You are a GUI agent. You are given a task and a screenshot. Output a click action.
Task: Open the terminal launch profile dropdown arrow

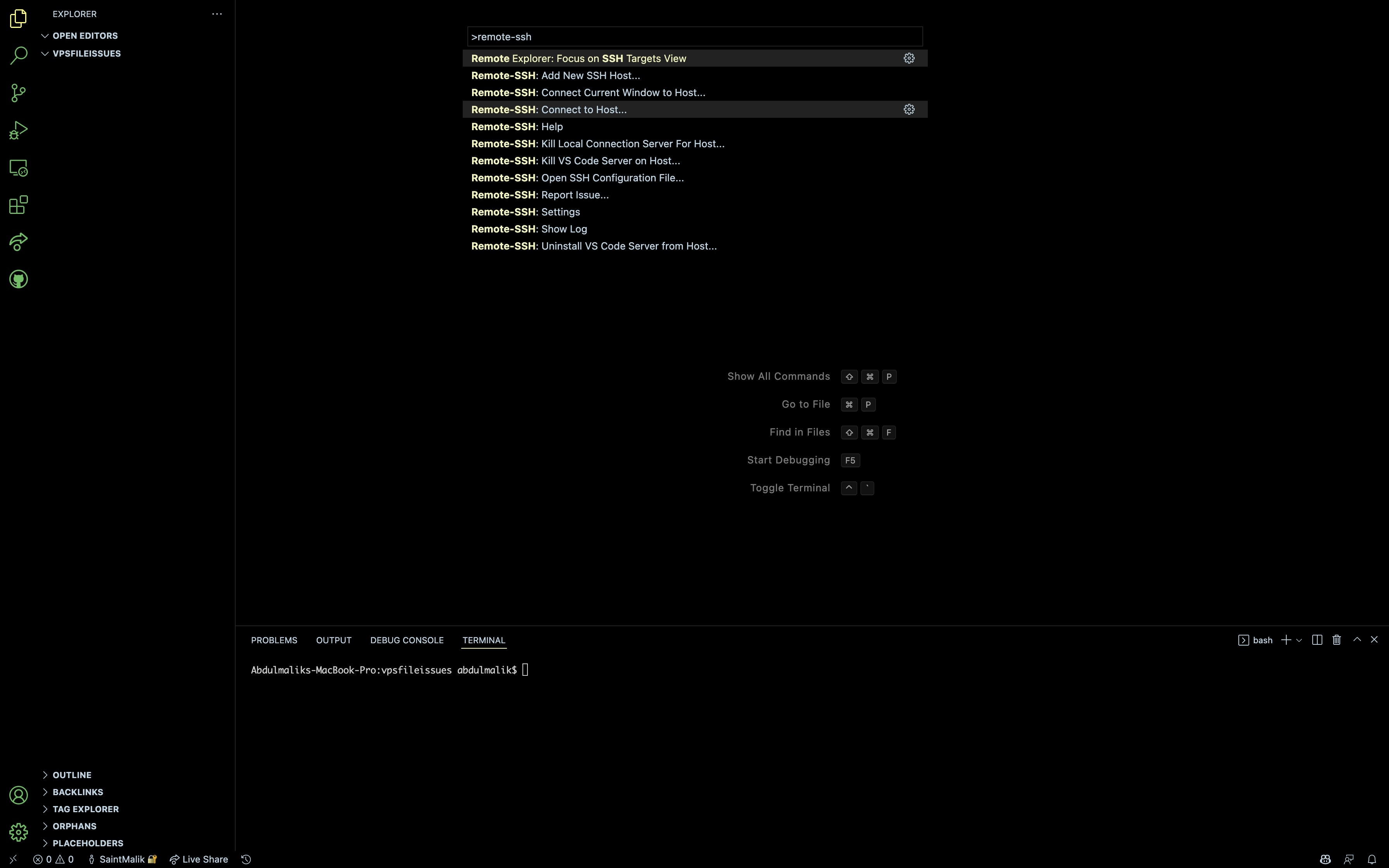[1299, 640]
